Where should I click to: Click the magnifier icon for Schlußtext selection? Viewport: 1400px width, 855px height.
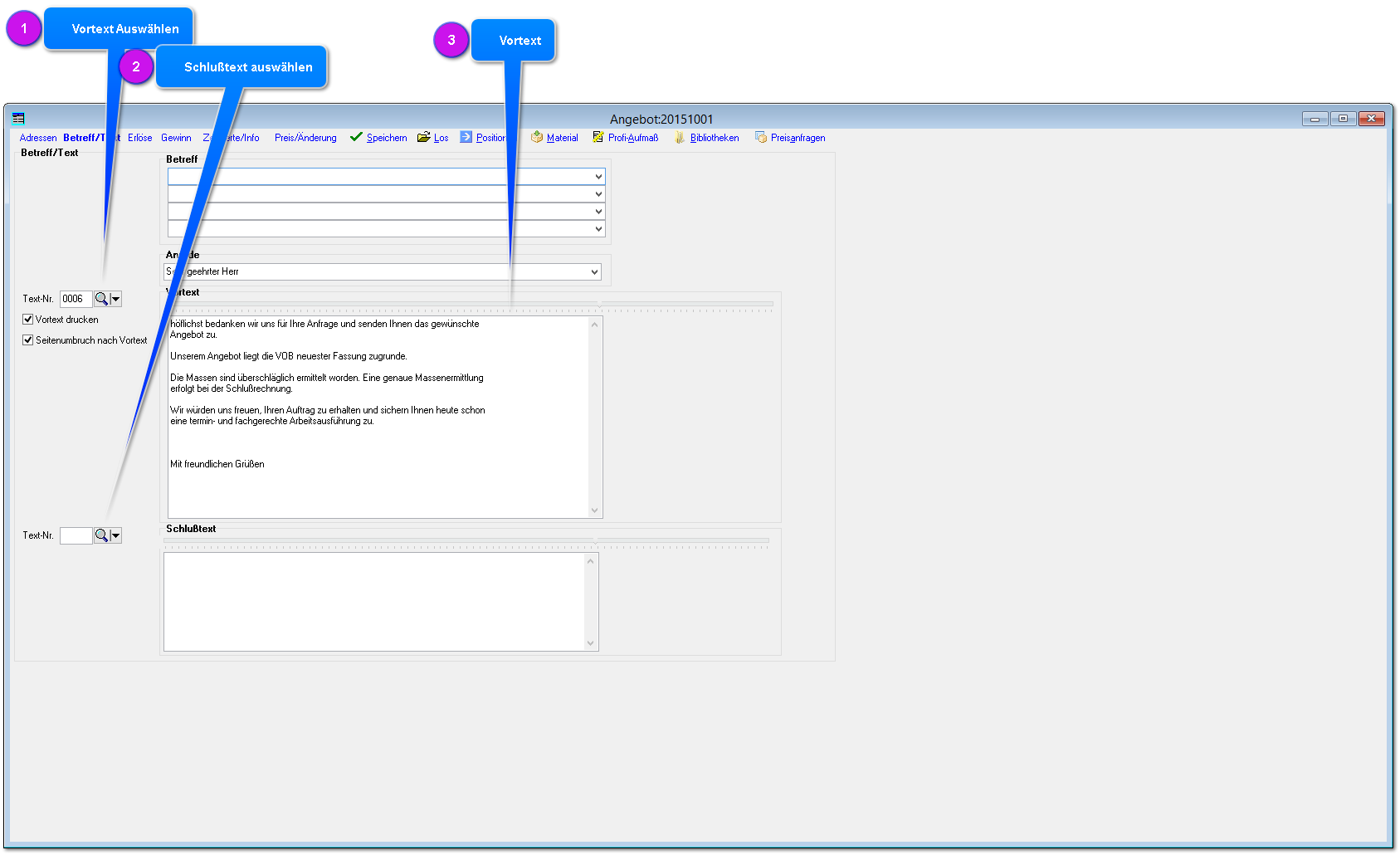[x=101, y=535]
